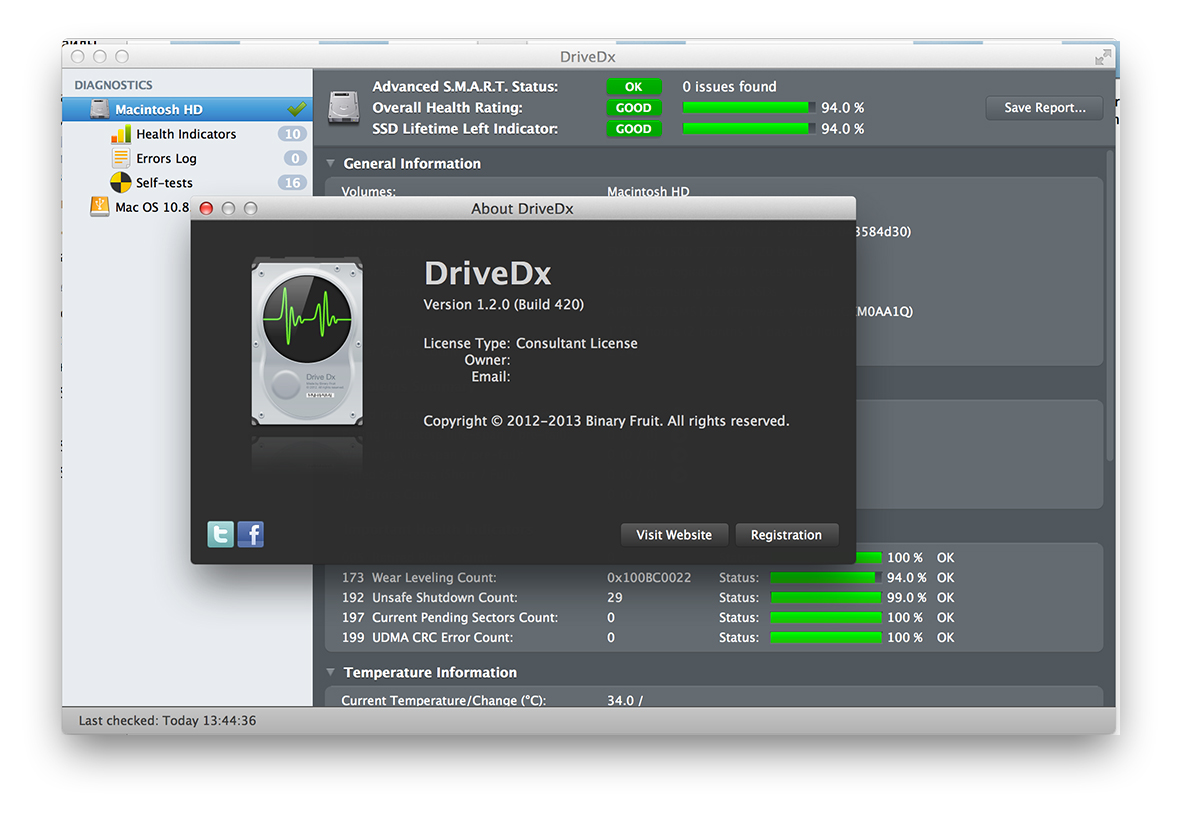Screen dimensions: 1180x816
Task: Click the 'Version 1.2.0 (Build 420)' text
Action: (x=503, y=304)
